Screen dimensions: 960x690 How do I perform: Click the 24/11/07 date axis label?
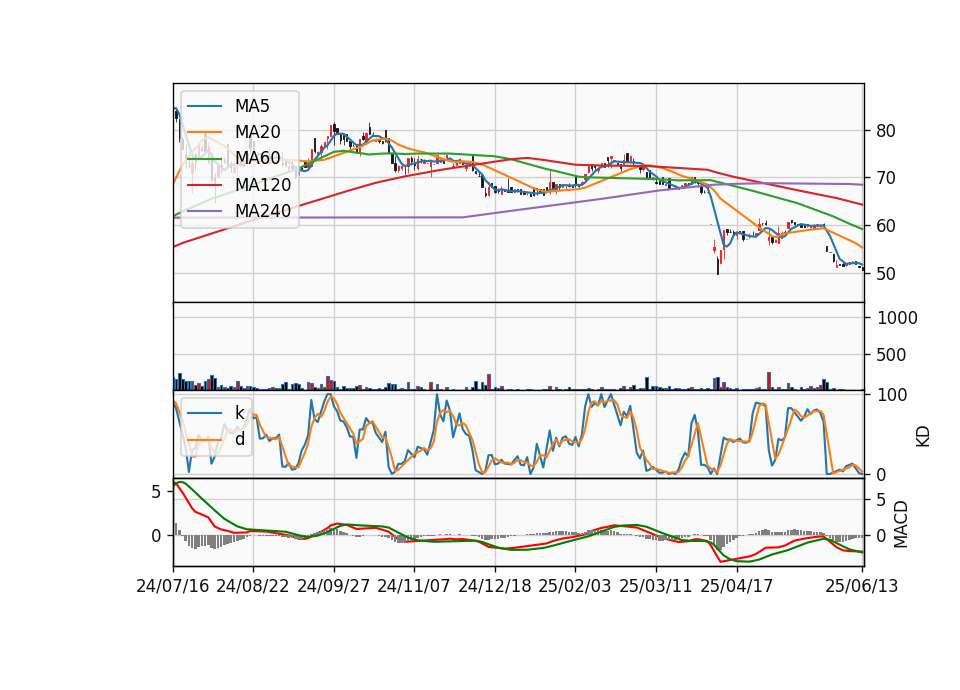pos(414,586)
